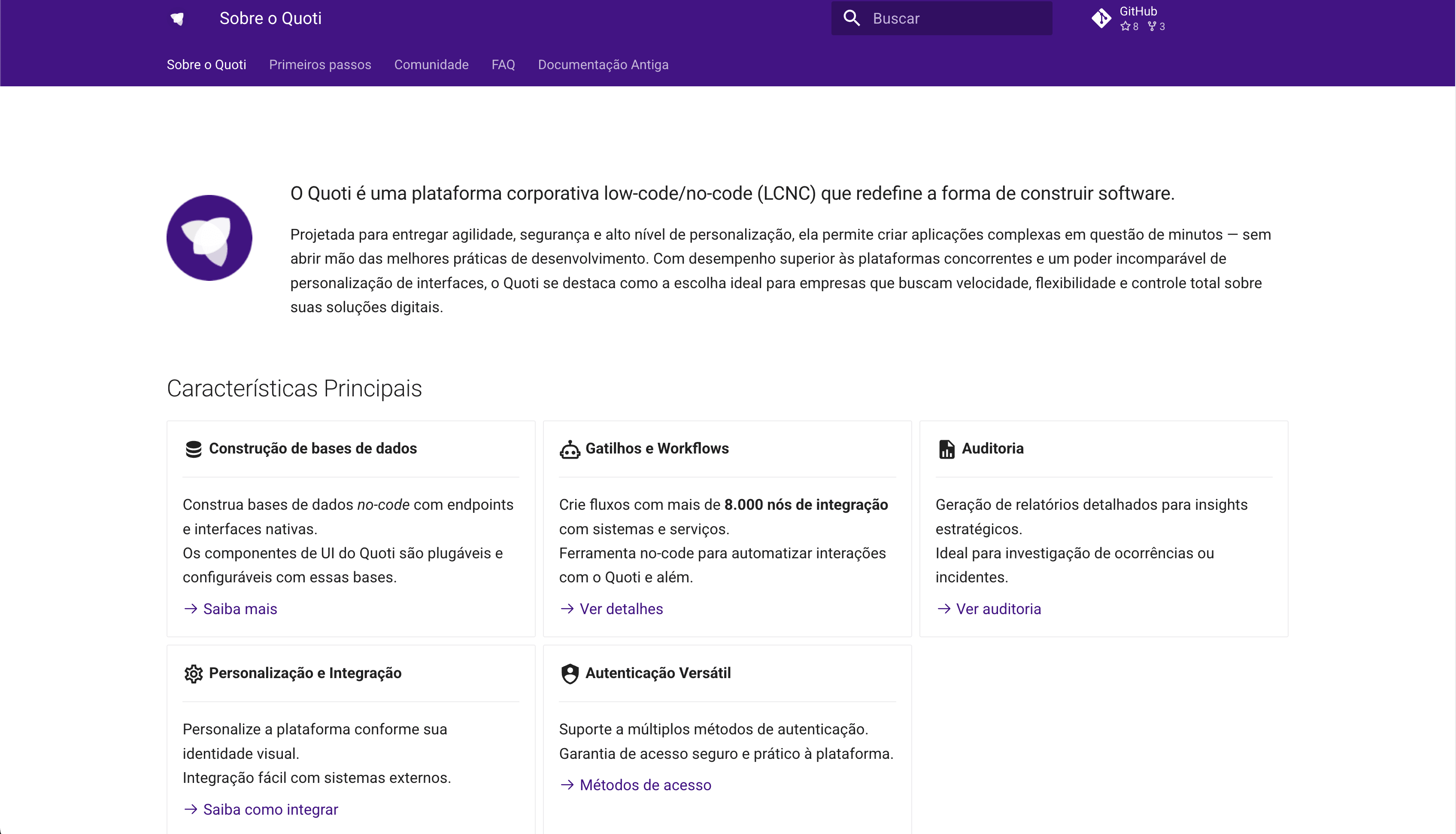Click the headline starting O Quoti é uma plataforma
Viewport: 1456px width, 834px height.
coord(733,194)
